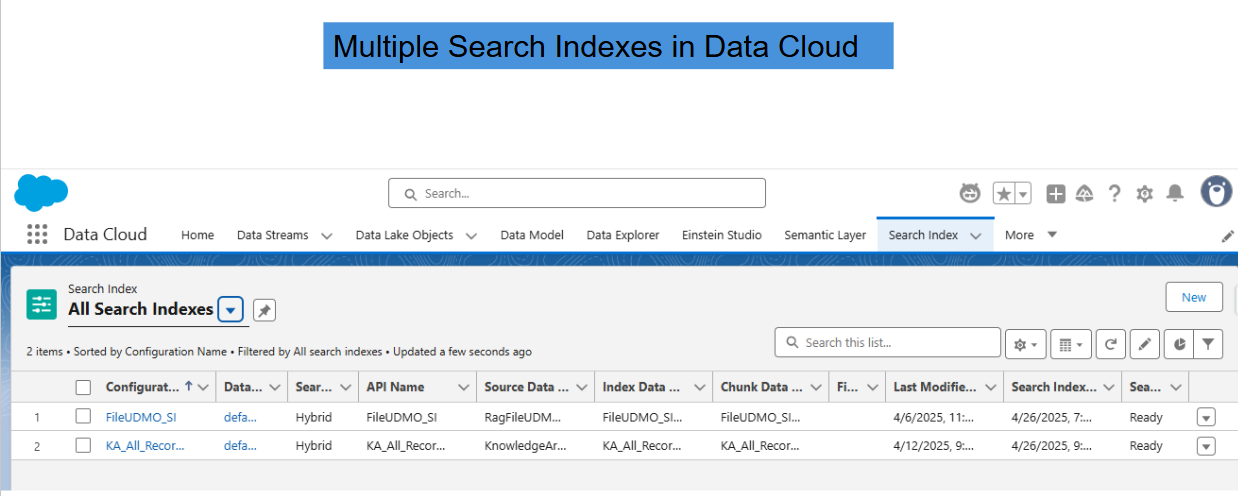Open the Data Lake Objects tab

pos(404,235)
